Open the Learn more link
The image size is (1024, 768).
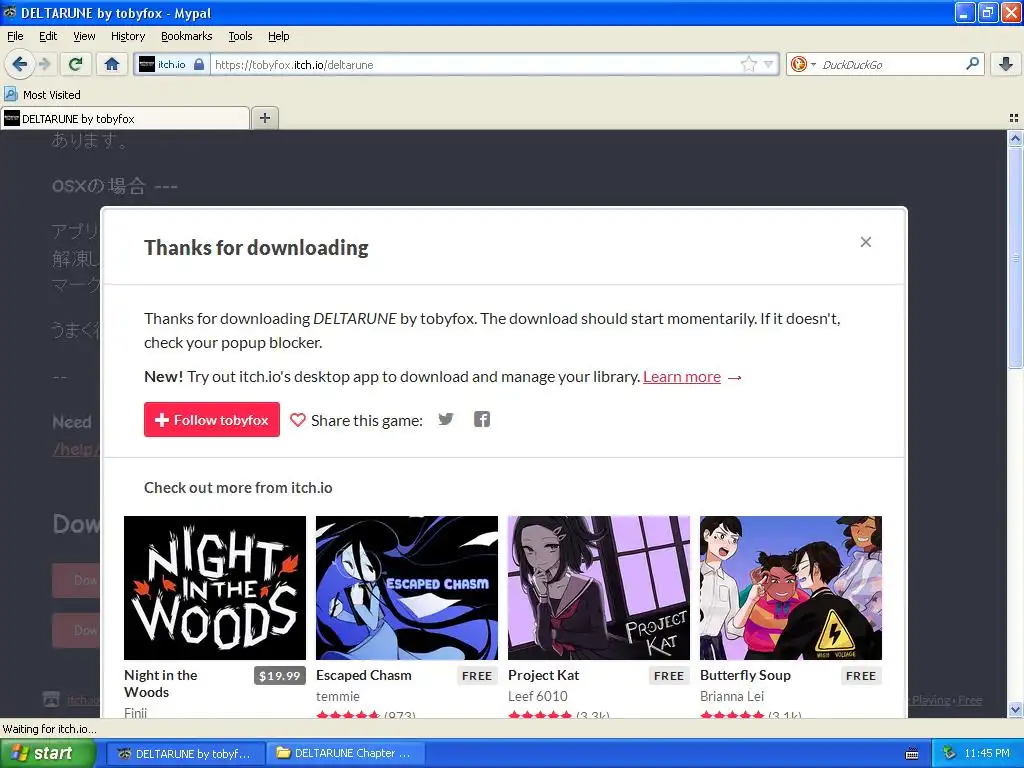pyautogui.click(x=682, y=377)
